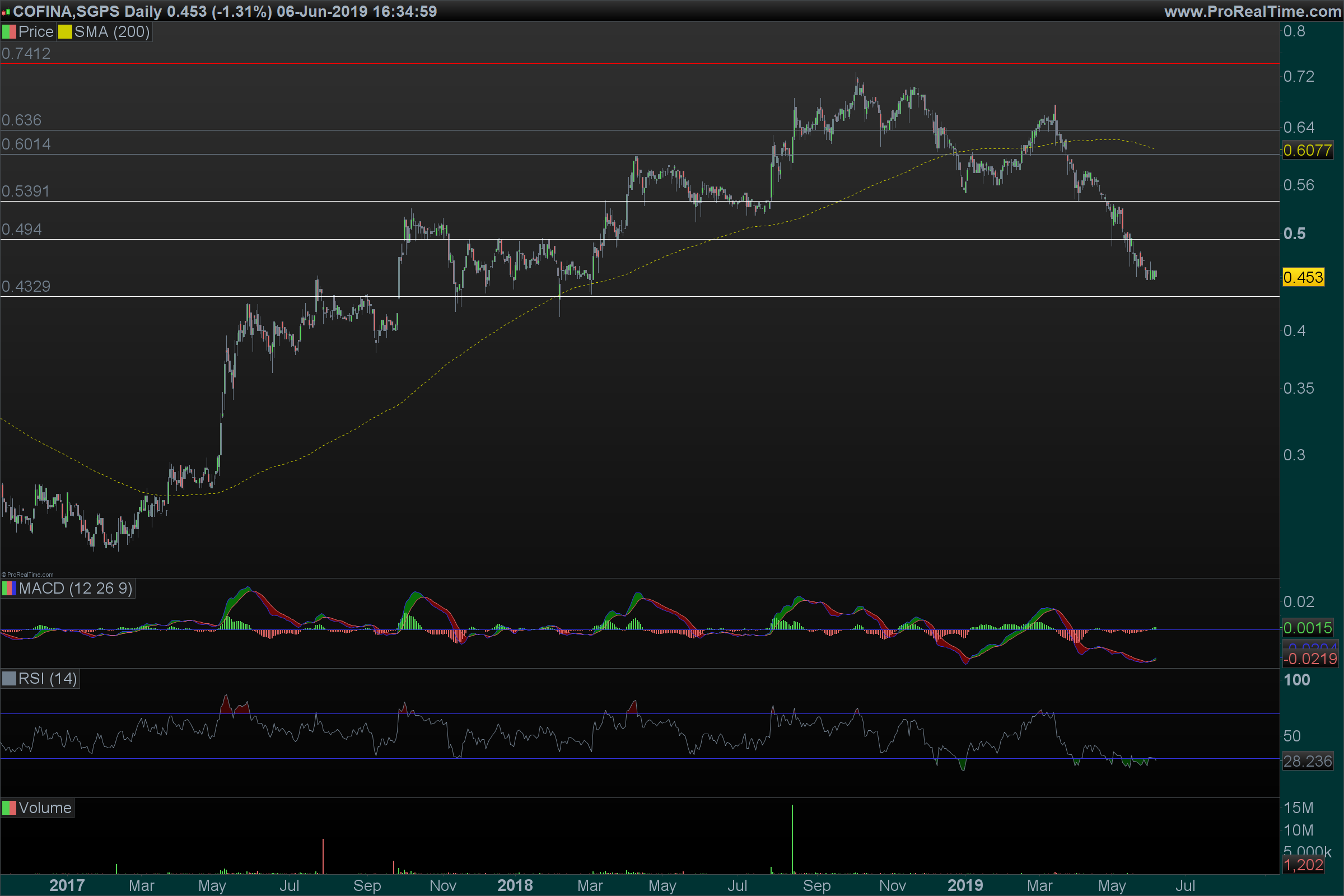Click the Volume panel color icon
This screenshot has height=896, width=1344.
pos(8,808)
